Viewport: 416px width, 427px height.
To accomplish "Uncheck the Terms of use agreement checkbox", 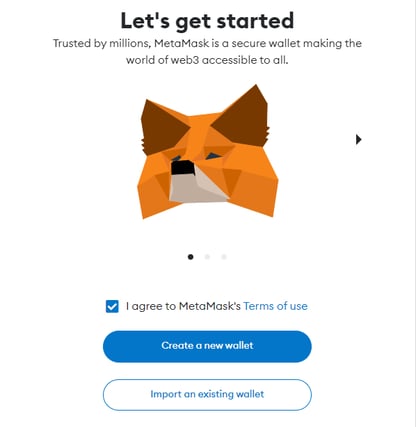I will 112,306.
